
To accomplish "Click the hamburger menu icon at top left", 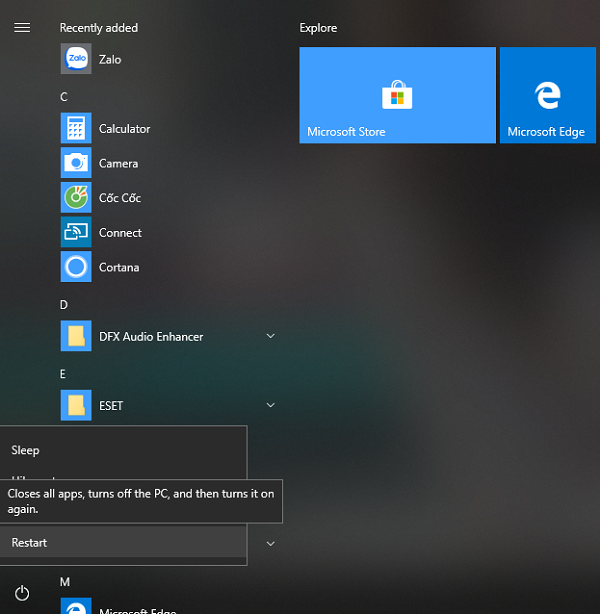I will [22, 28].
